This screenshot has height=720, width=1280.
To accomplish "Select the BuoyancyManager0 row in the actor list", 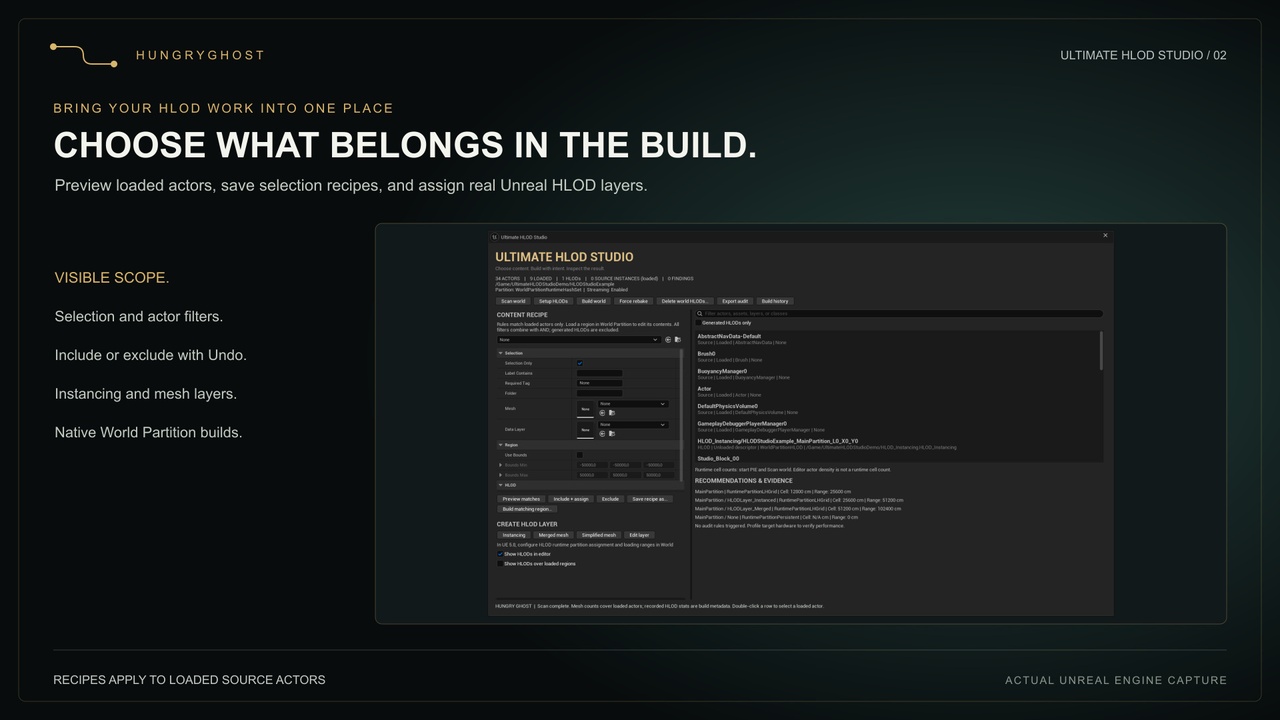I will coord(897,374).
